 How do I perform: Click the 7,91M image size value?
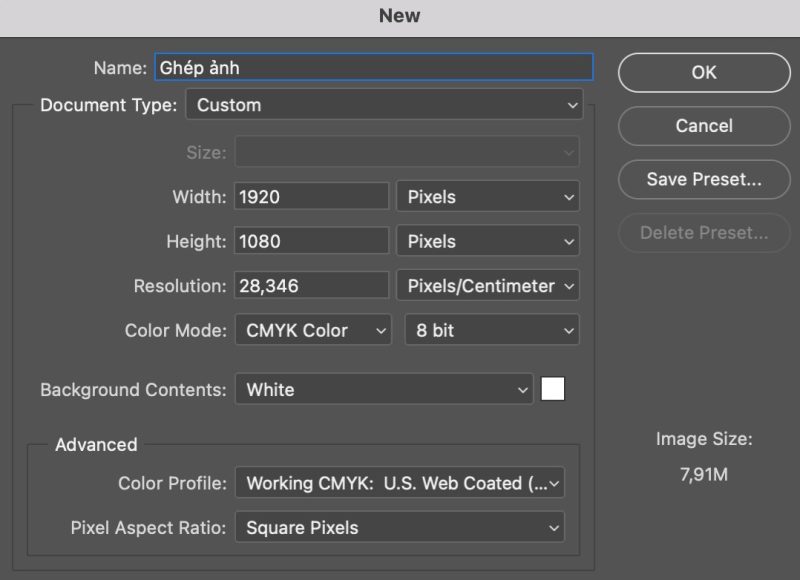pos(704,474)
